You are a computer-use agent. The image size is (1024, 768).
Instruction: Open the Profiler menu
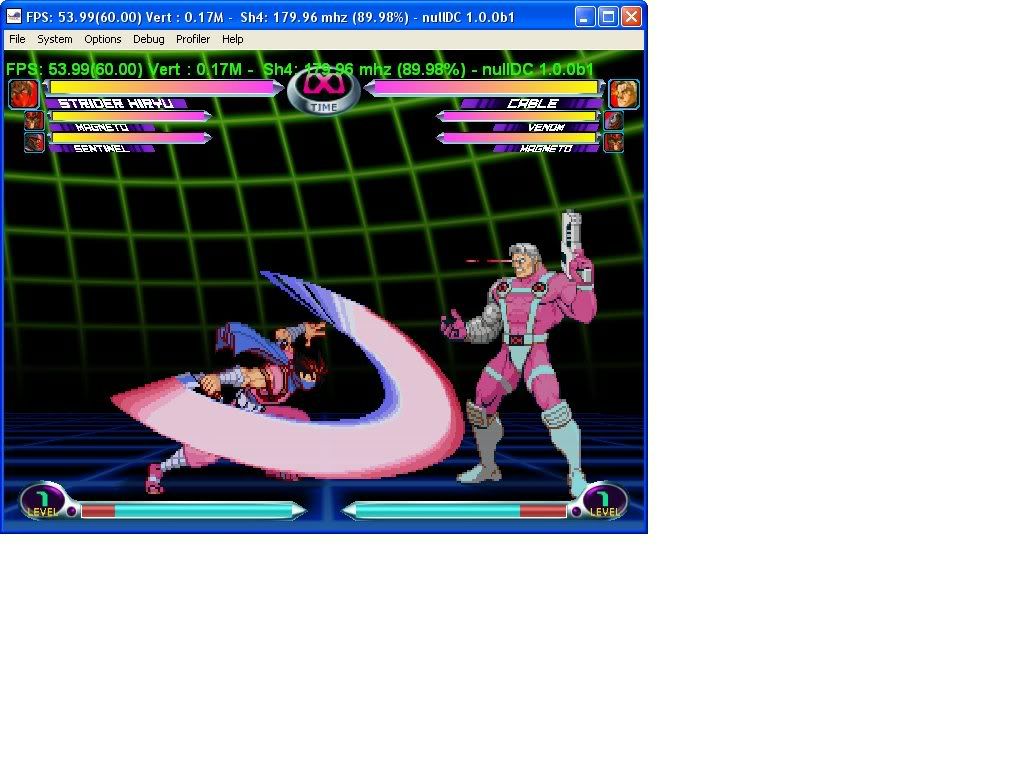193,39
